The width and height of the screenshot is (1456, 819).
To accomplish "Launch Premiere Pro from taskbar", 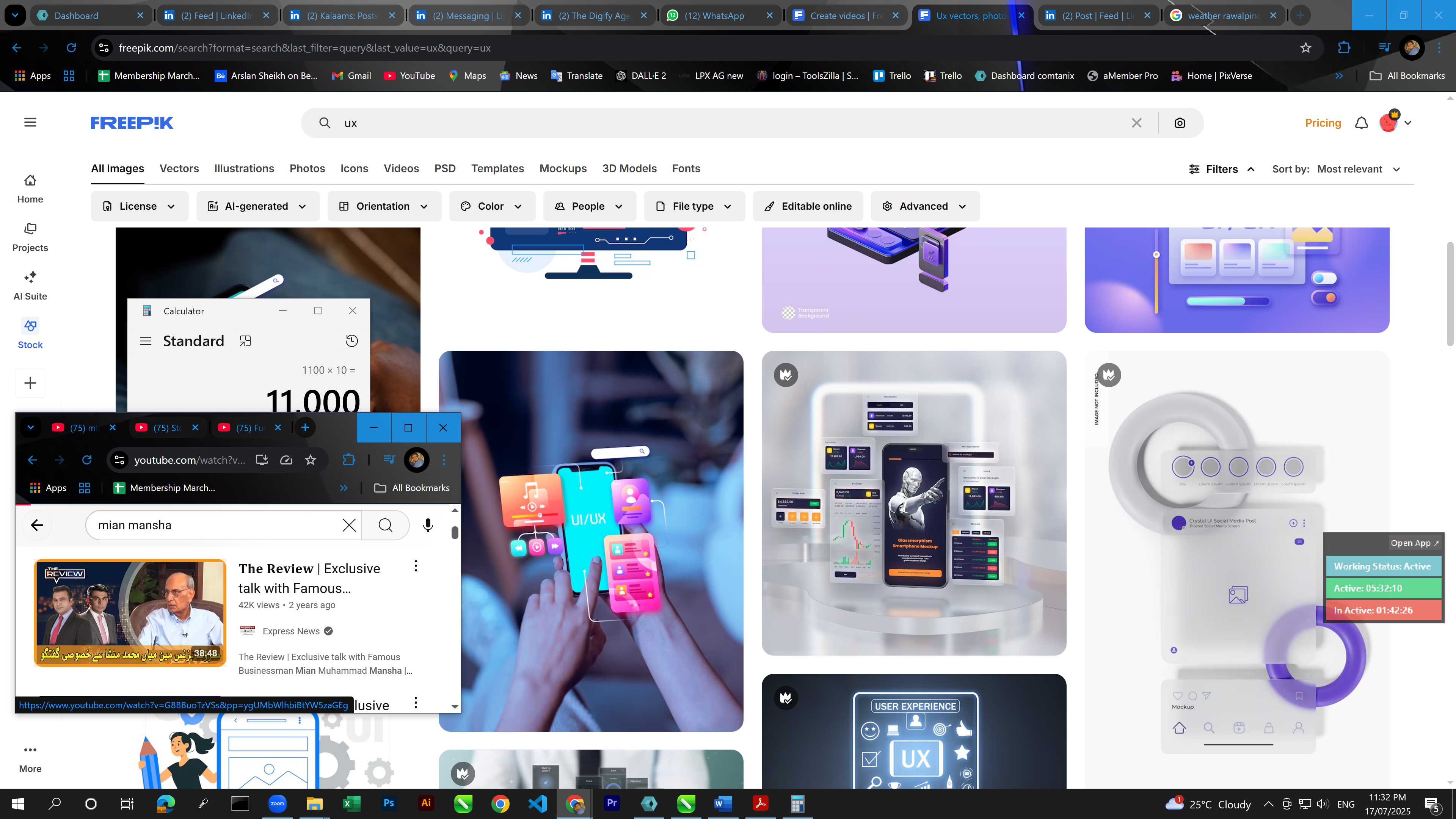I will 612,803.
